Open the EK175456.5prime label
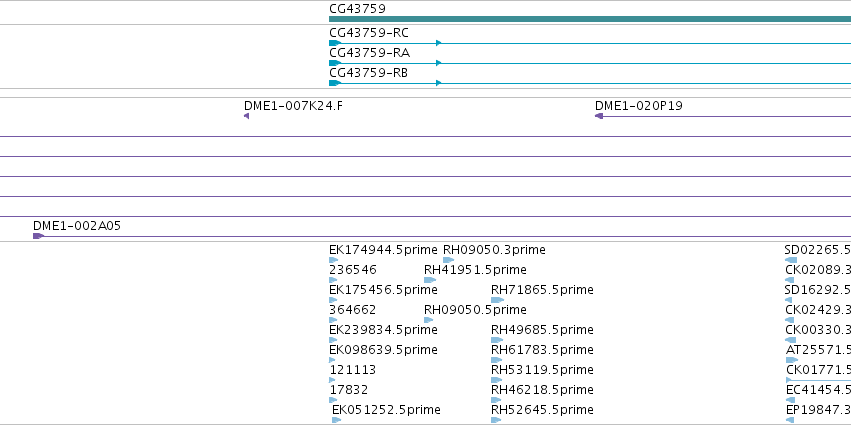Screen dimensions: 851x425 click(x=383, y=290)
